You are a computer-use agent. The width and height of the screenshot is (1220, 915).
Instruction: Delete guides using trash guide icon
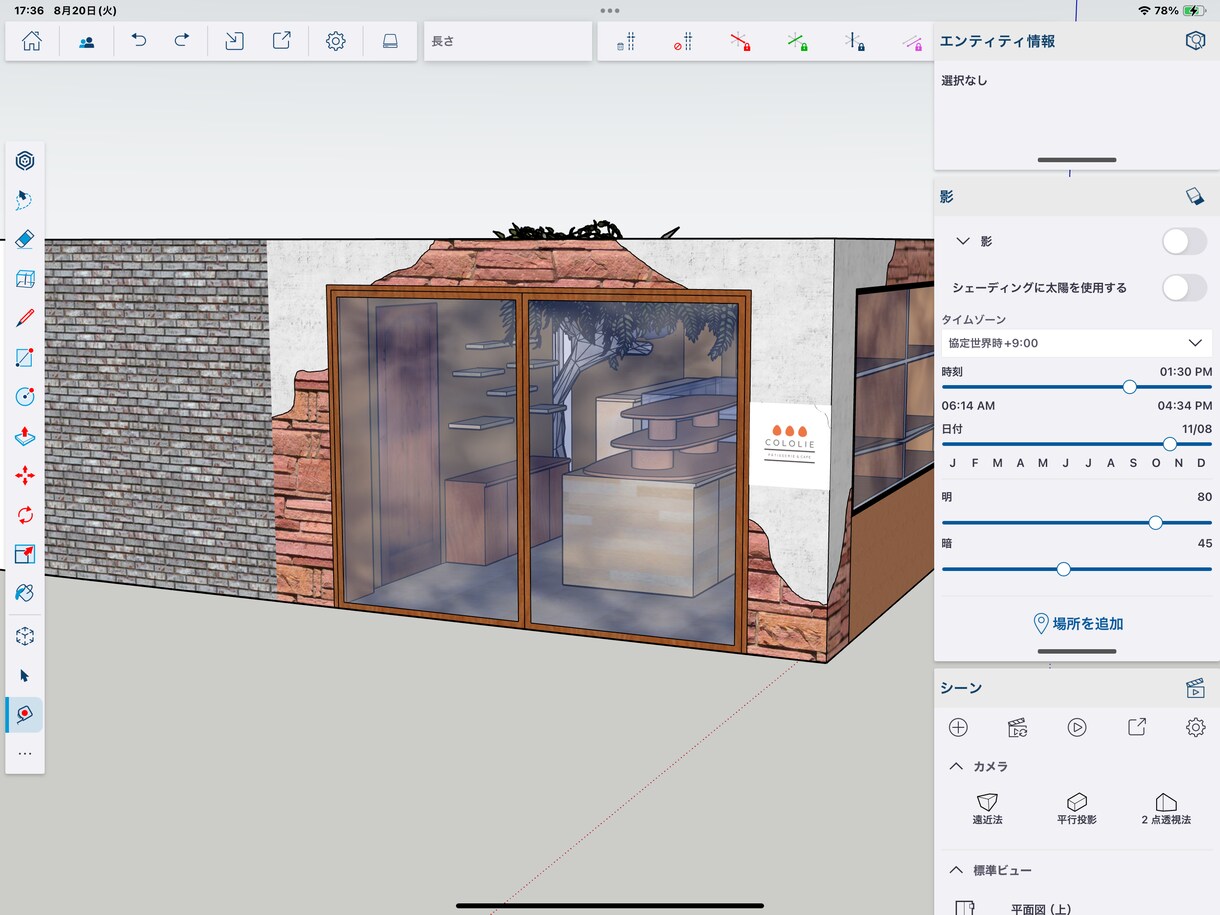tap(626, 42)
